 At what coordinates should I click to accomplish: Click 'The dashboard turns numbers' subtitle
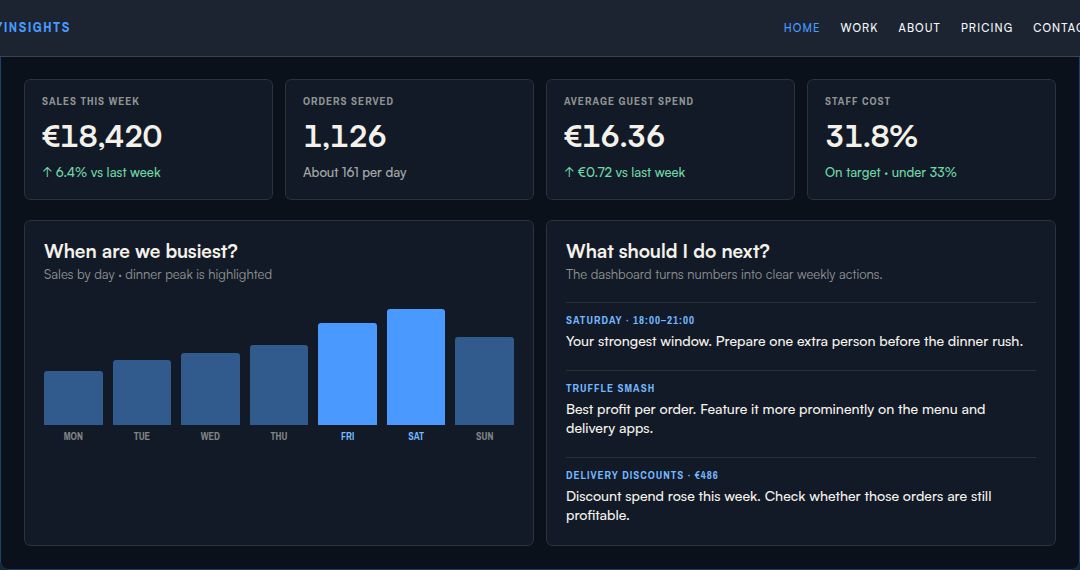pos(724,275)
